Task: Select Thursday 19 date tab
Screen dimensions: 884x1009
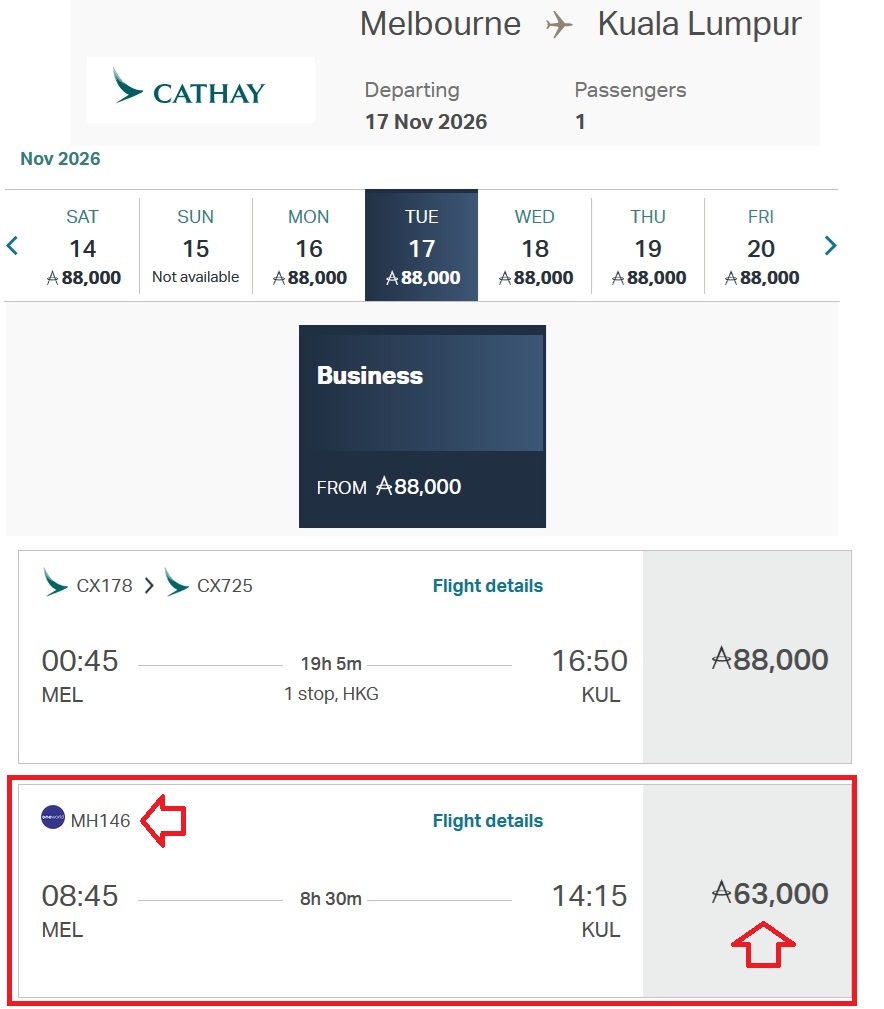Action: tap(648, 246)
